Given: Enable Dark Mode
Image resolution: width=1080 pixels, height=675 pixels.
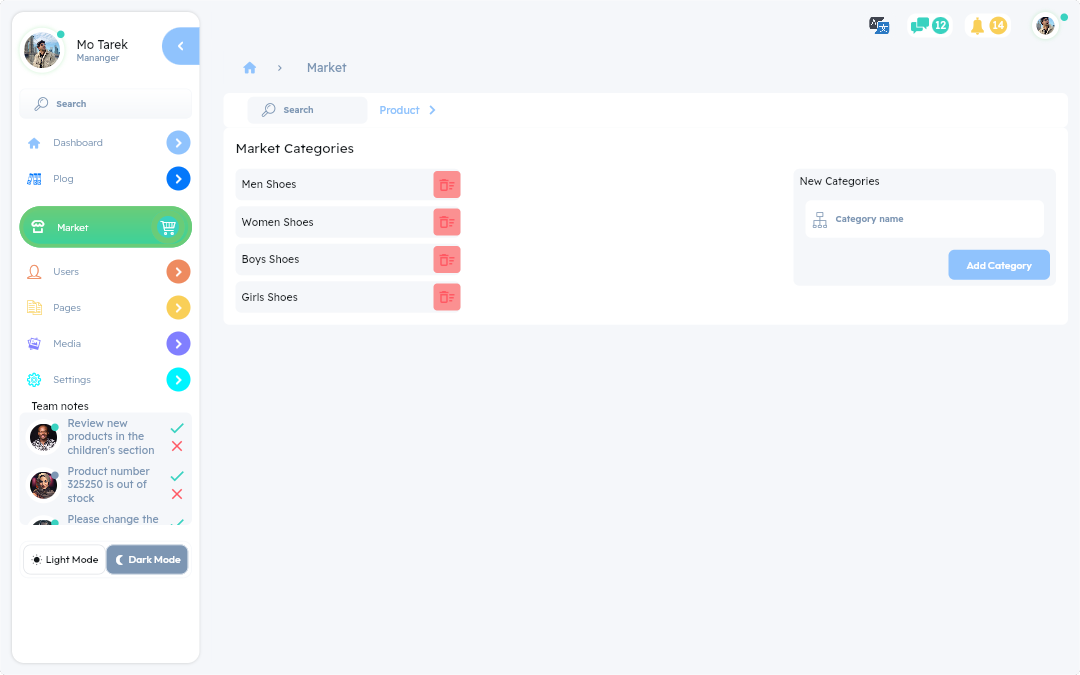Looking at the screenshot, I should pyautogui.click(x=146, y=559).
